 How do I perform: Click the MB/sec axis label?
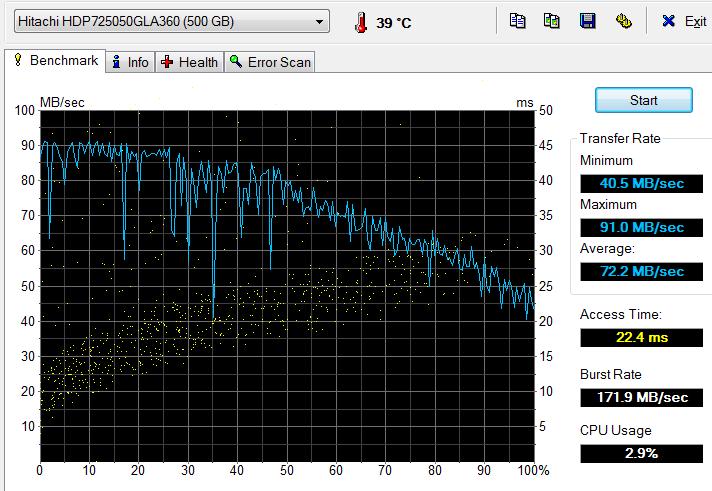coord(62,102)
